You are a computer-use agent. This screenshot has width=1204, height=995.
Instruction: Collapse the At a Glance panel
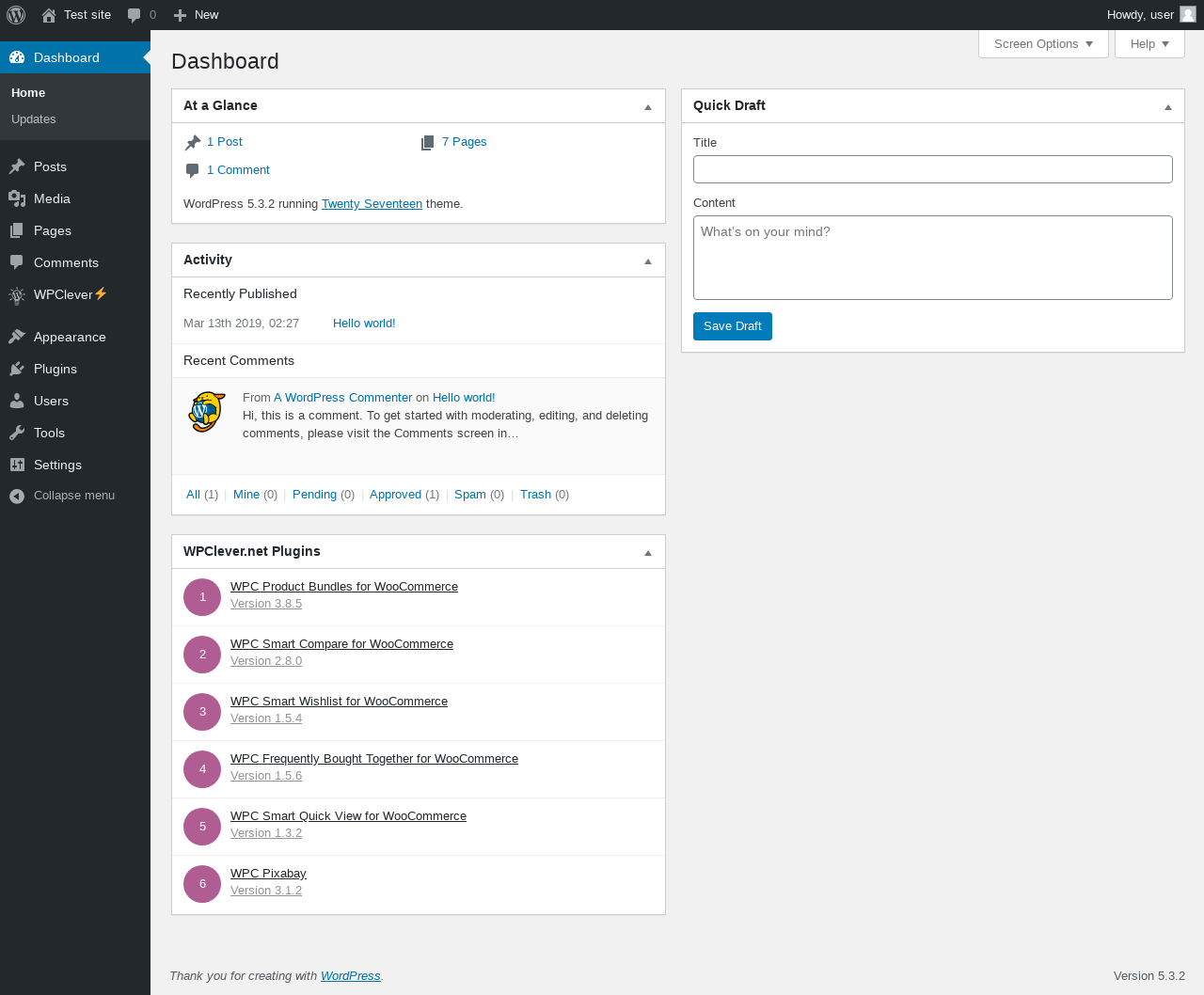[648, 107]
